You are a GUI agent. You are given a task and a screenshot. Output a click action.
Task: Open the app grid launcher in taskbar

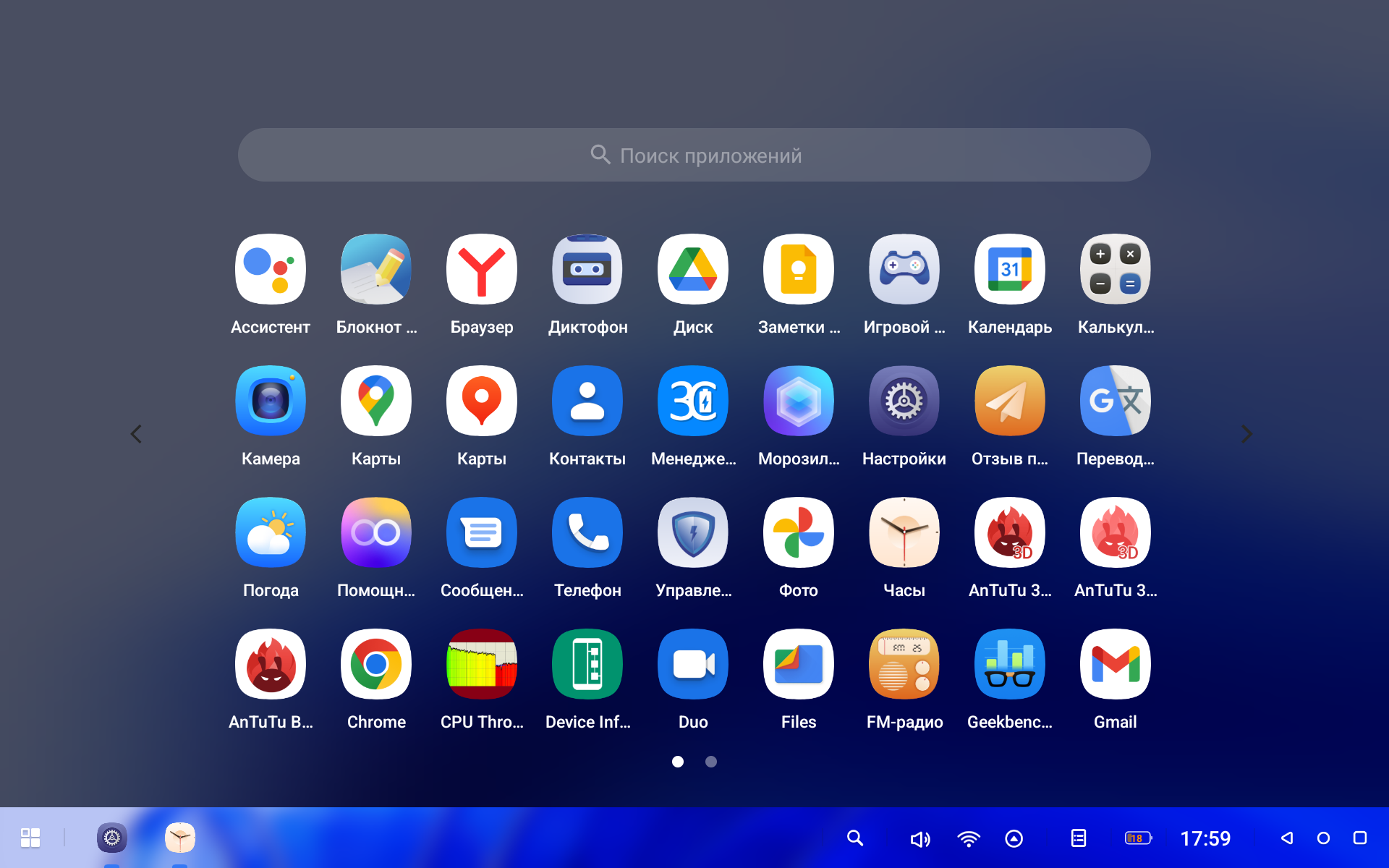[x=30, y=838]
